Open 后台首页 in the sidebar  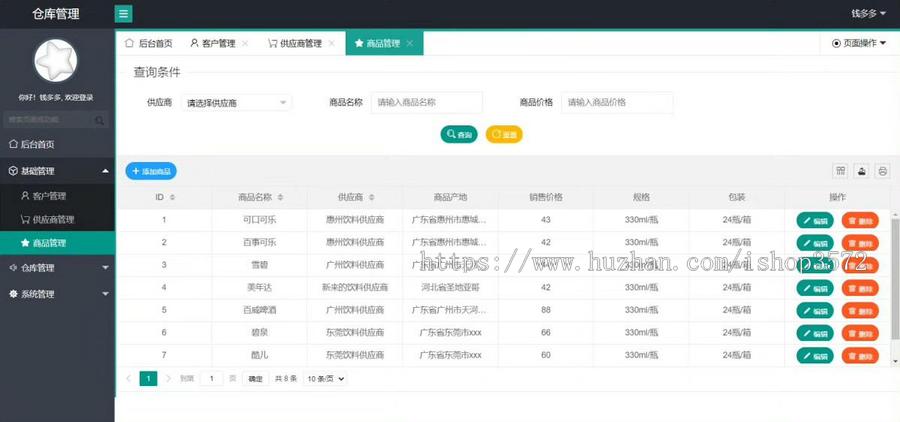[57, 145]
